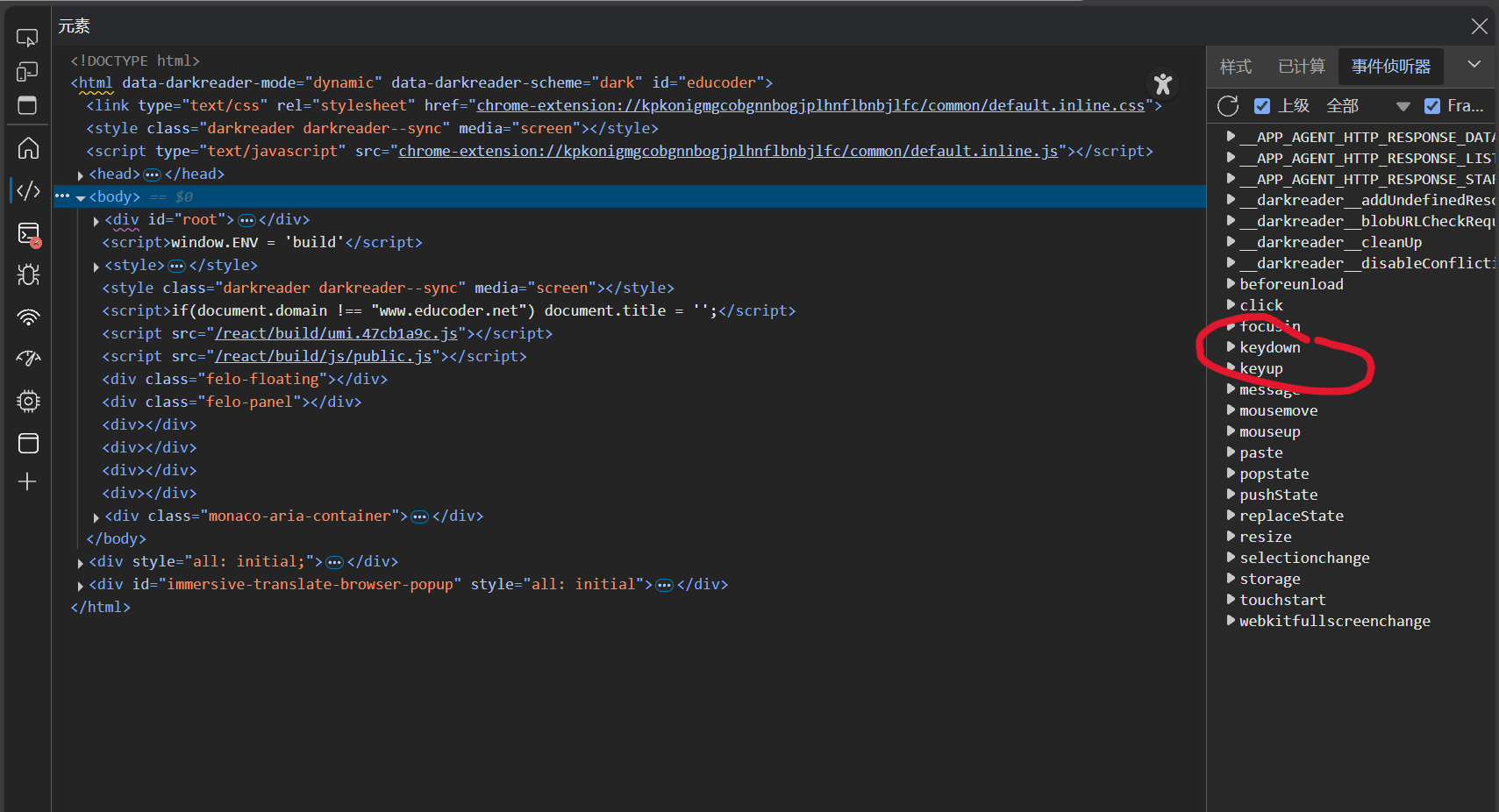Collapse the body element node
The width and height of the screenshot is (1499, 812).
click(81, 198)
